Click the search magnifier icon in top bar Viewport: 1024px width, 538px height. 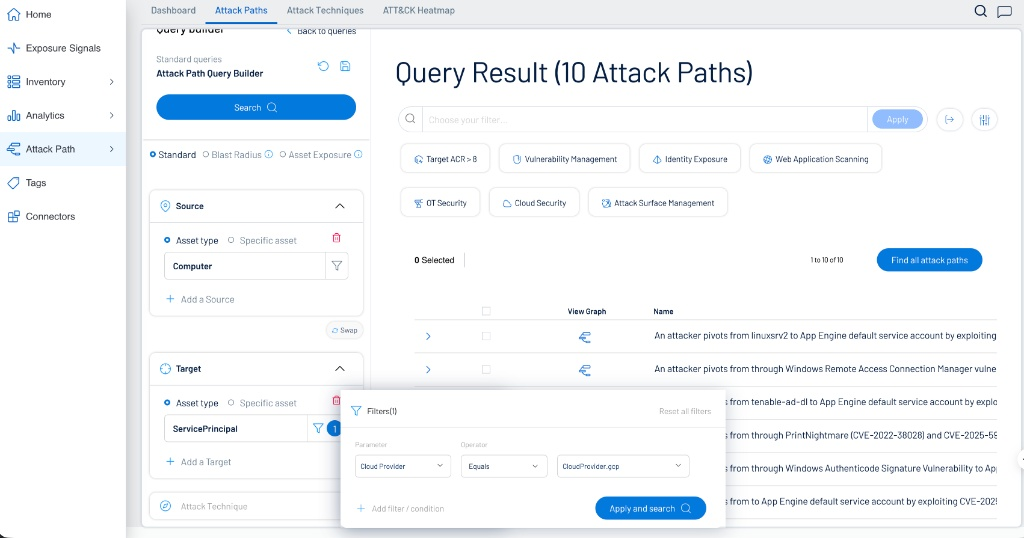pyautogui.click(x=980, y=11)
